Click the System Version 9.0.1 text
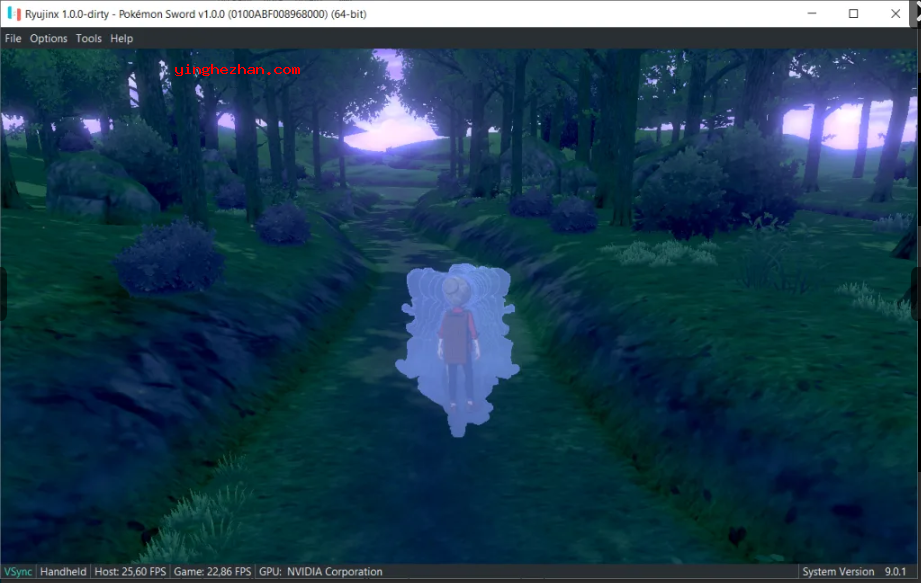This screenshot has height=583, width=921. 854,572
